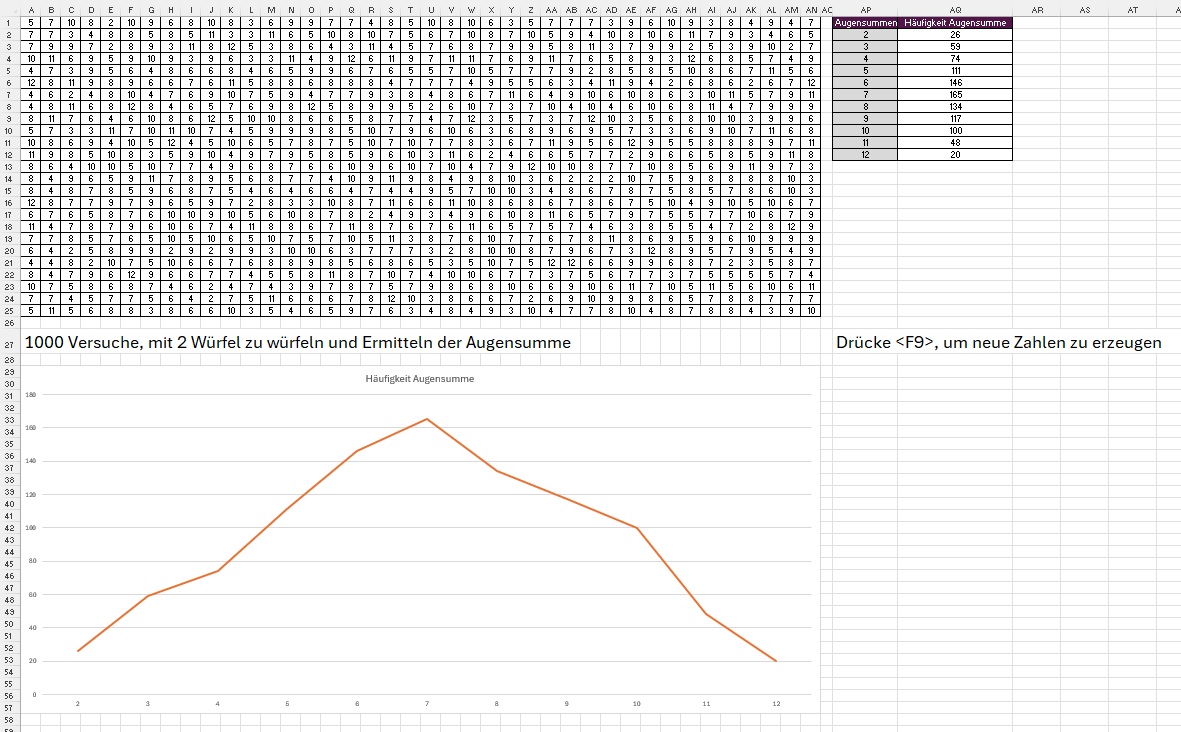
Task: Click row header 1
Action: (x=10, y=22)
